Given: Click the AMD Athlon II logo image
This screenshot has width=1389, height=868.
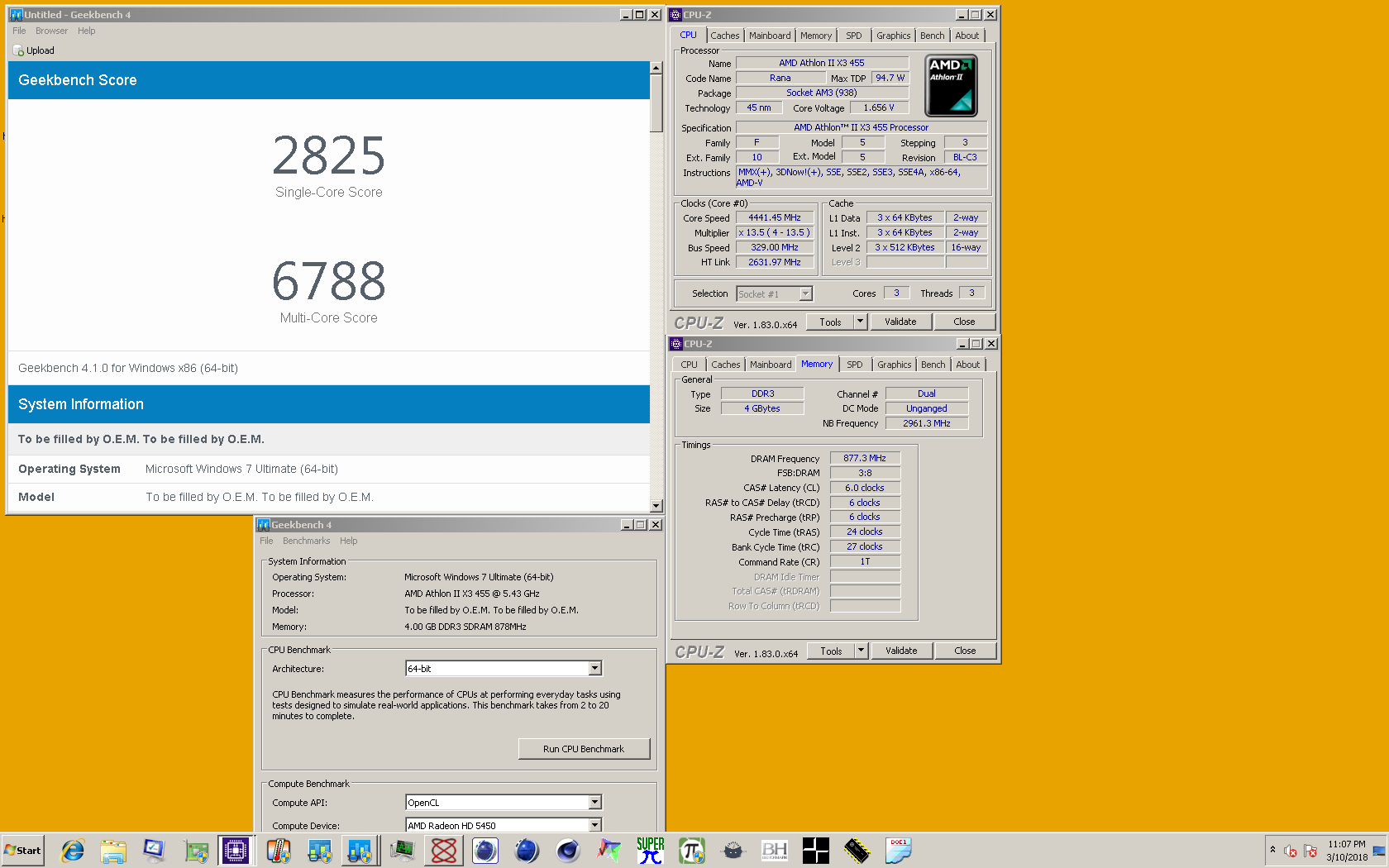Looking at the screenshot, I should [x=951, y=85].
